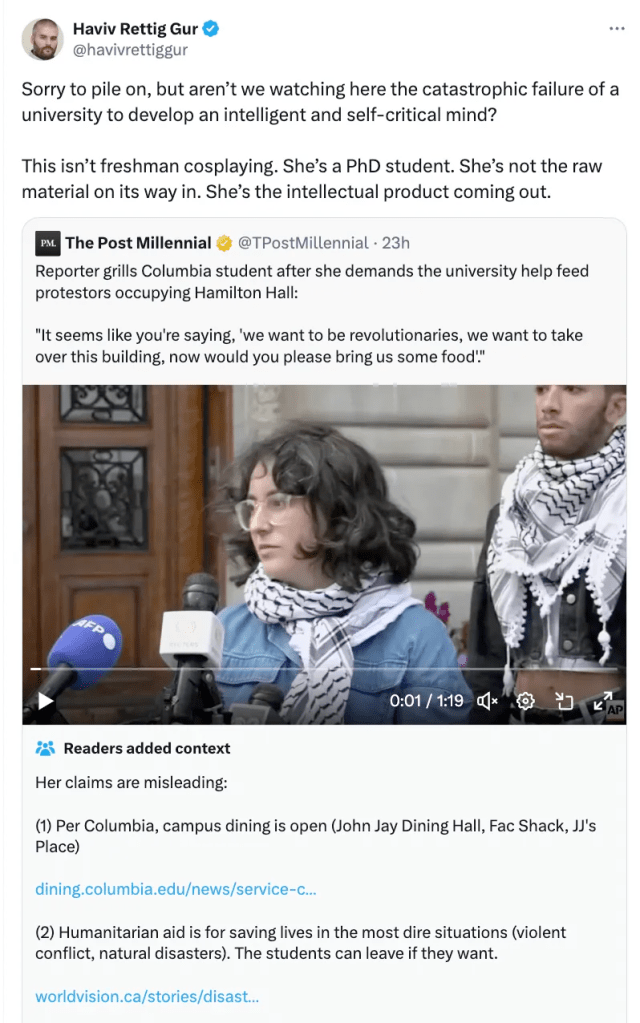640x1023 pixels.
Task: Unmute the video with the speaker icon
Action: click(x=487, y=701)
